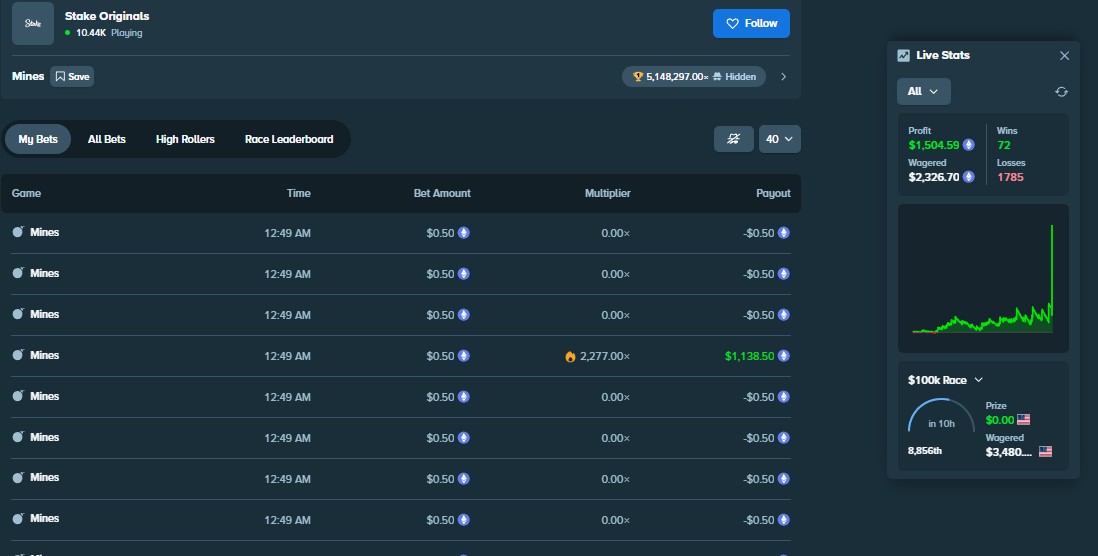Click the Ethereum icon beside Wagered $2,326.70
Viewport: 1098px width, 556px height.
click(968, 177)
